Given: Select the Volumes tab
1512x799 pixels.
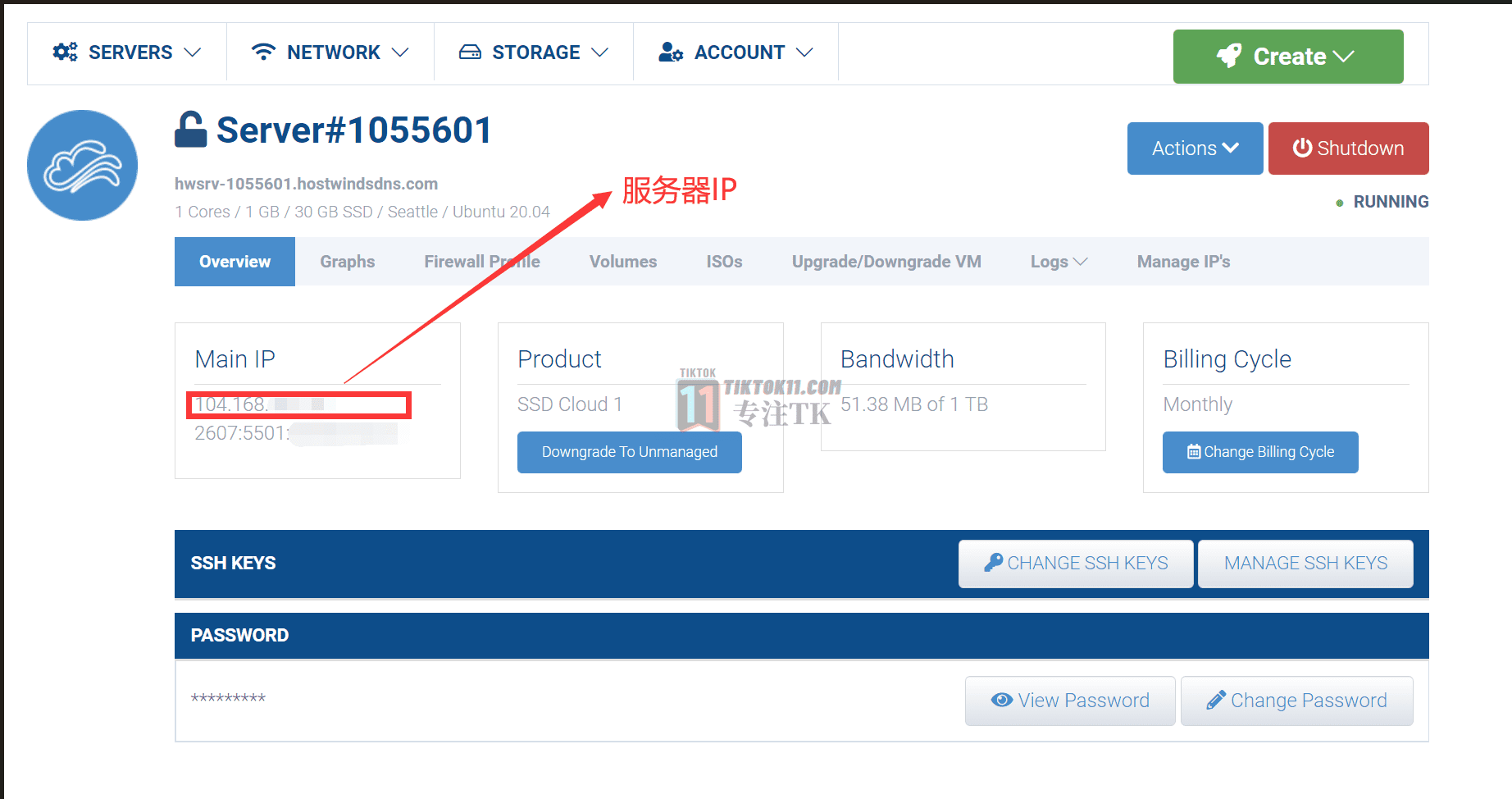Looking at the screenshot, I should point(623,262).
